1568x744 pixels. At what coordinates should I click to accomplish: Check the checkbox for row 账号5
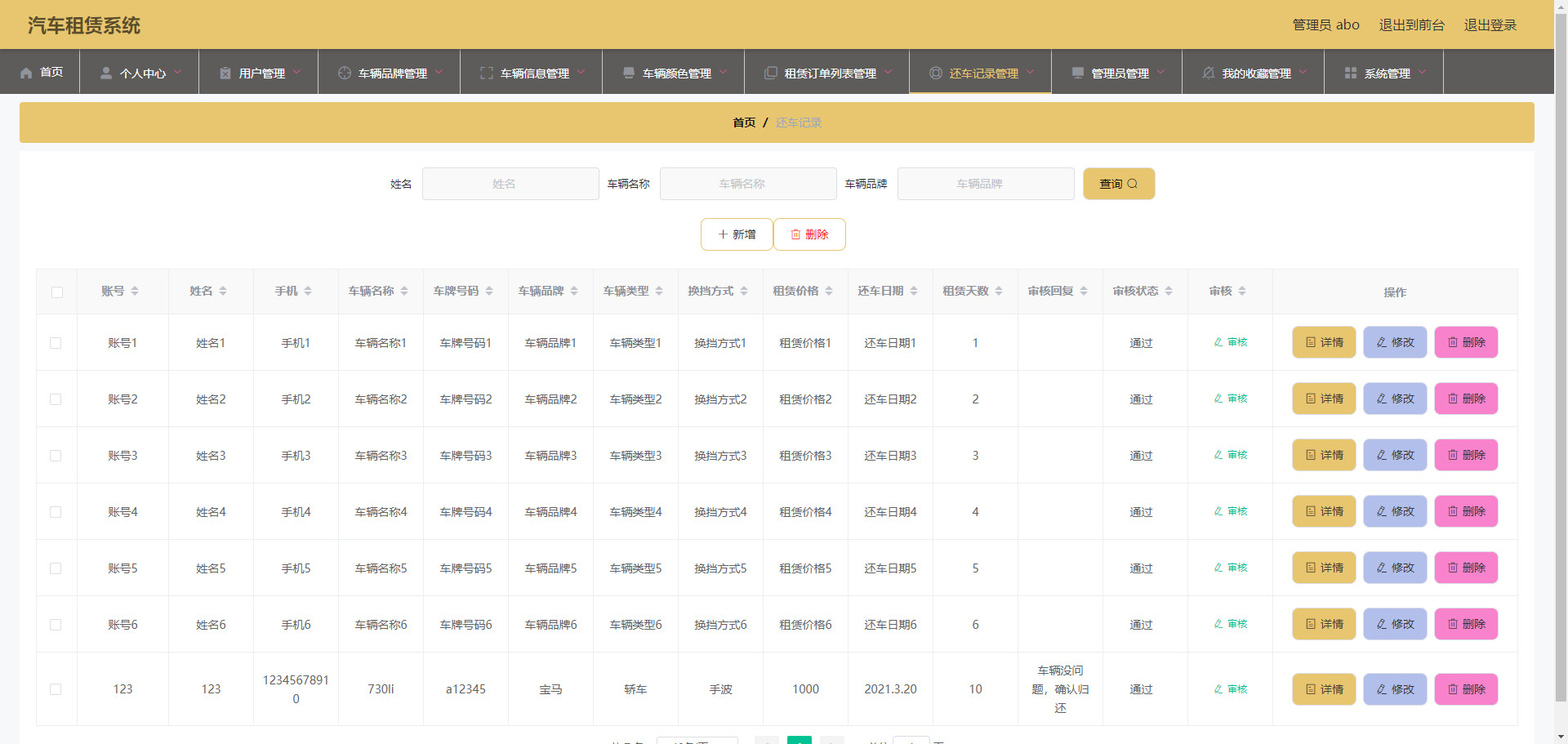tap(56, 568)
